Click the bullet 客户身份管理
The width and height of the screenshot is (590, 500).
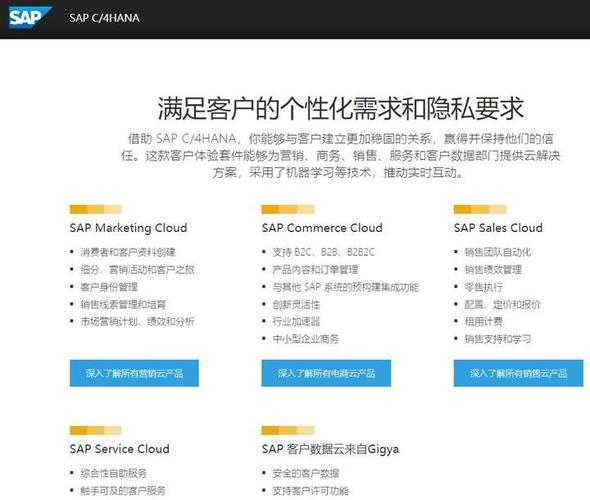(109, 287)
